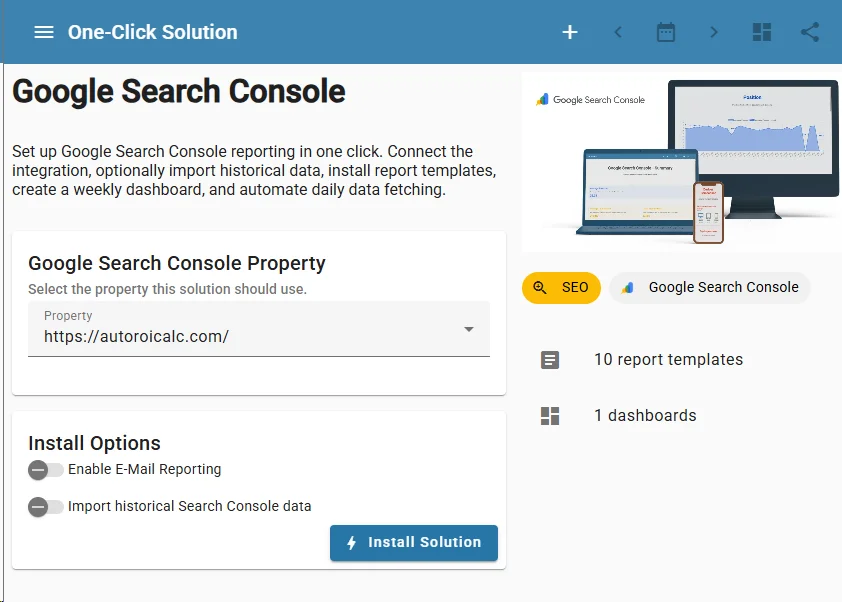842x602 pixels.
Task: Click 'Select the property this solution should use.'
Action: (168, 289)
